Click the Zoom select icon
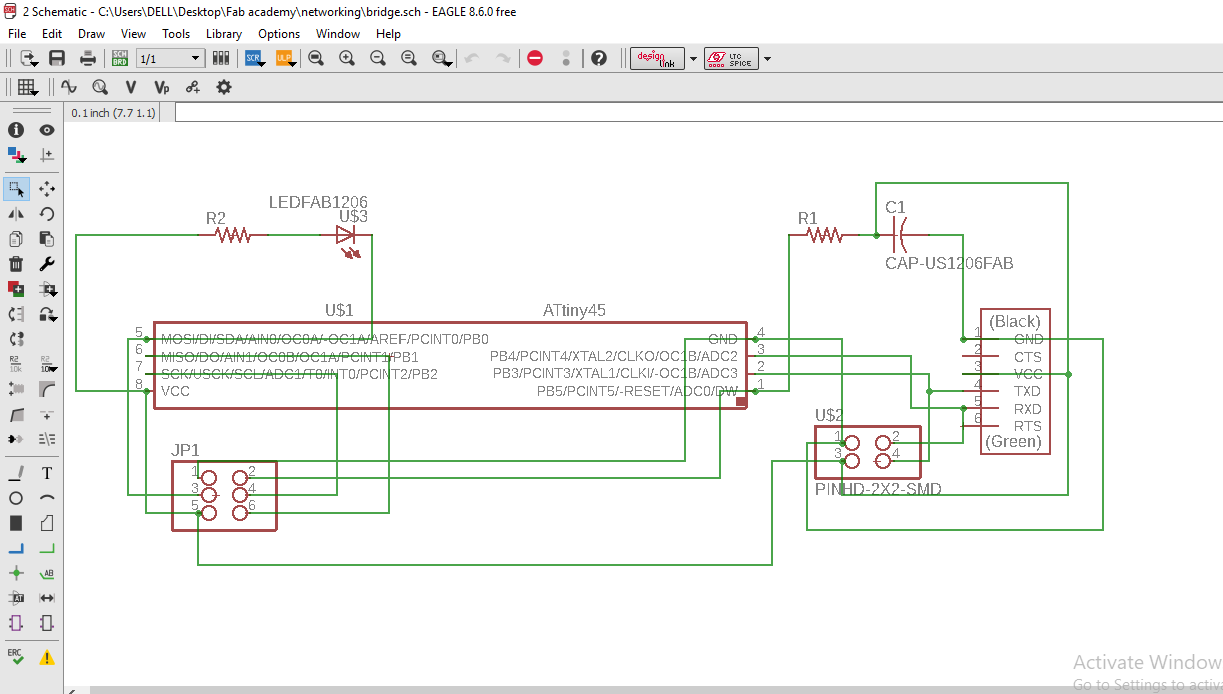Image resolution: width=1223 pixels, height=694 pixels. [x=440, y=58]
